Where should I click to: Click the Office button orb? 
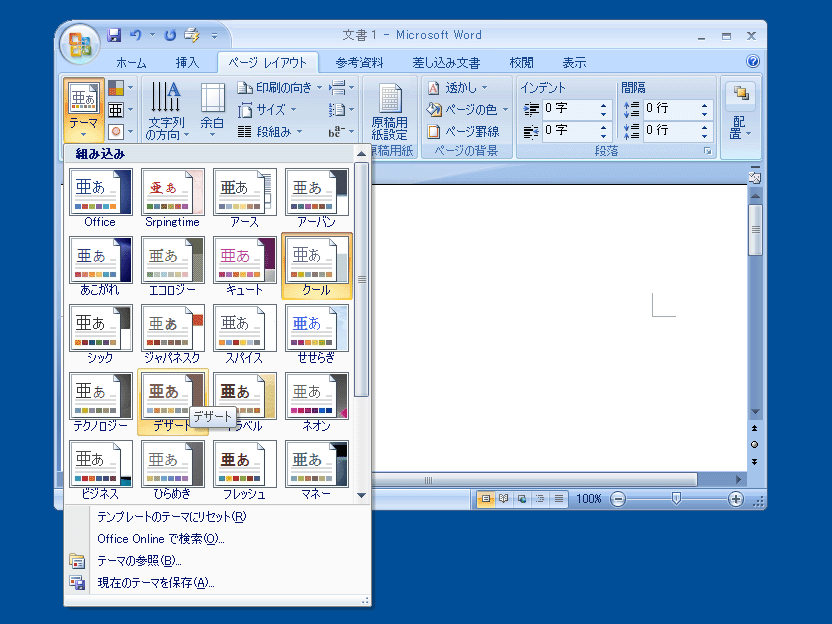80,45
